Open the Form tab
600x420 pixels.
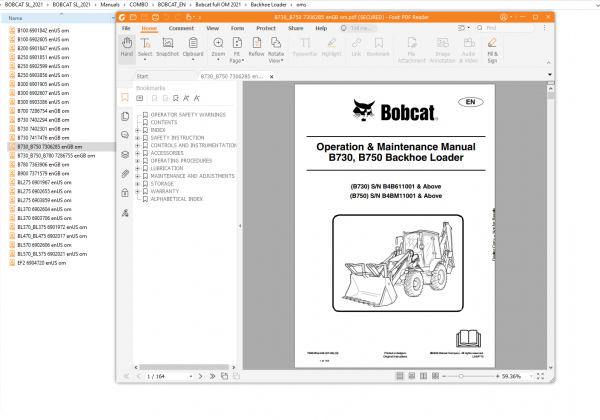(x=237, y=28)
